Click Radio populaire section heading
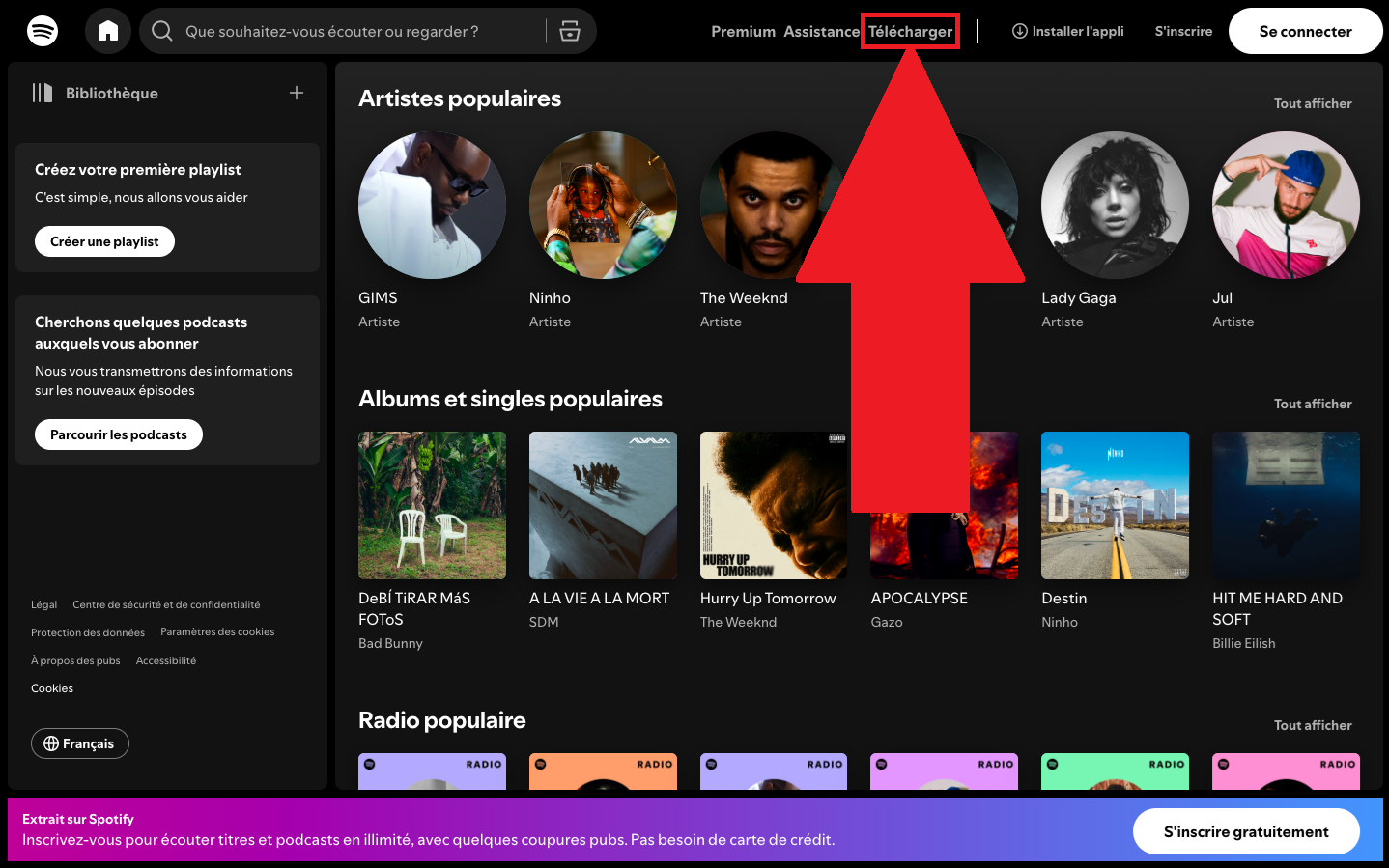This screenshot has width=1389, height=868. pos(442,720)
